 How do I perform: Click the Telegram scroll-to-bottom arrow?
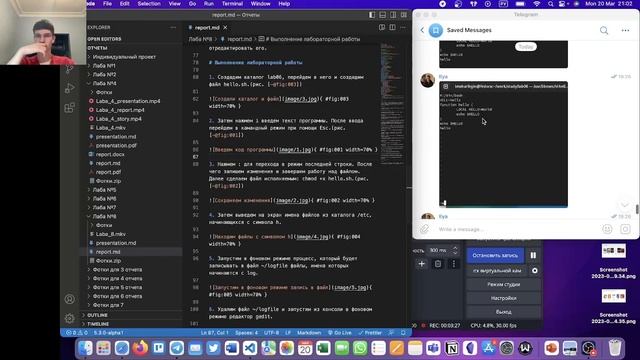(x=625, y=205)
